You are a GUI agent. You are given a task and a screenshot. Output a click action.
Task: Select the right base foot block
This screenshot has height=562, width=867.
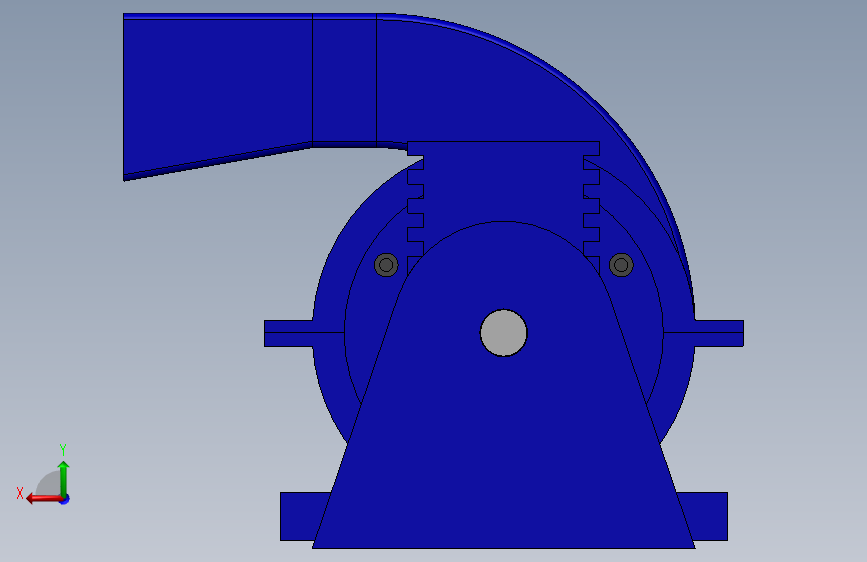(705, 517)
